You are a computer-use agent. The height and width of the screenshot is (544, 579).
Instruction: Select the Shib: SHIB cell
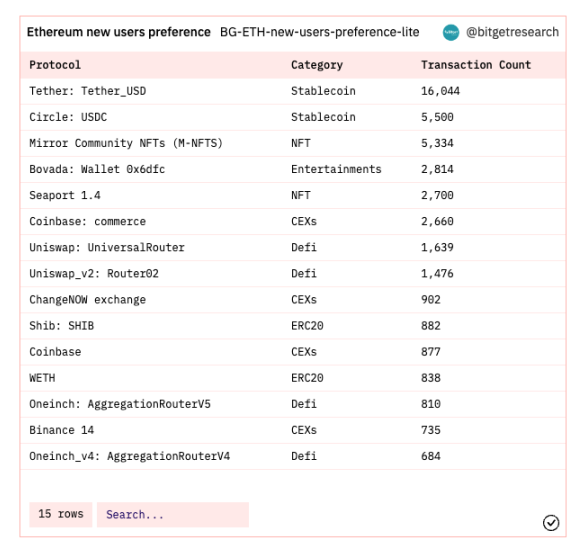coord(61,326)
